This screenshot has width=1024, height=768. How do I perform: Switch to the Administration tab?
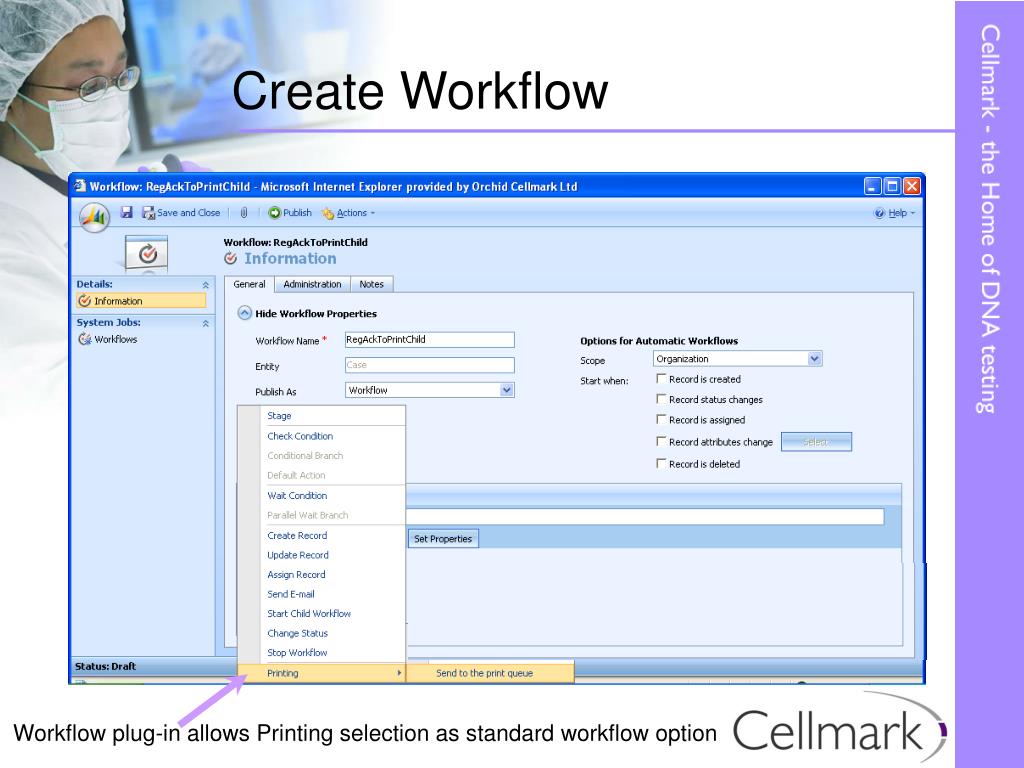(312, 284)
